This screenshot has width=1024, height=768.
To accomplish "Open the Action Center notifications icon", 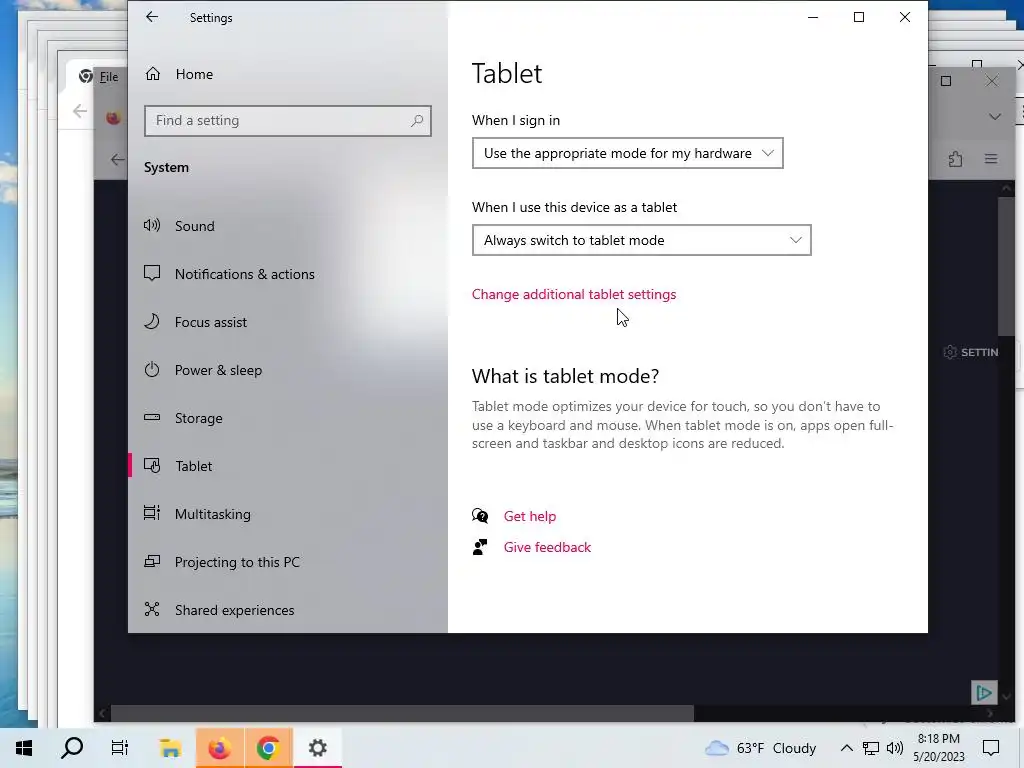I will pyautogui.click(x=991, y=748).
